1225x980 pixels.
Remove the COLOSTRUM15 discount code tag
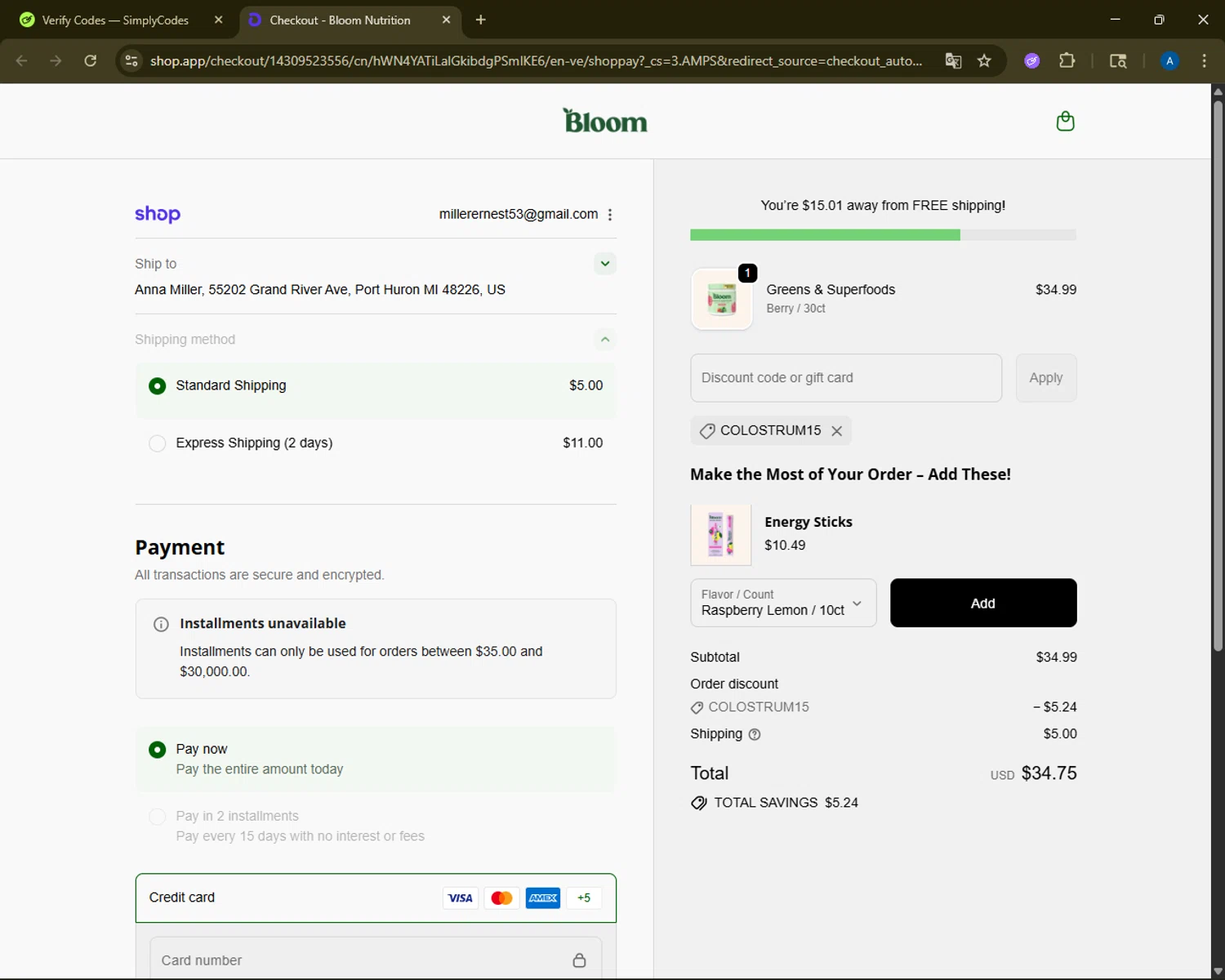tap(836, 431)
